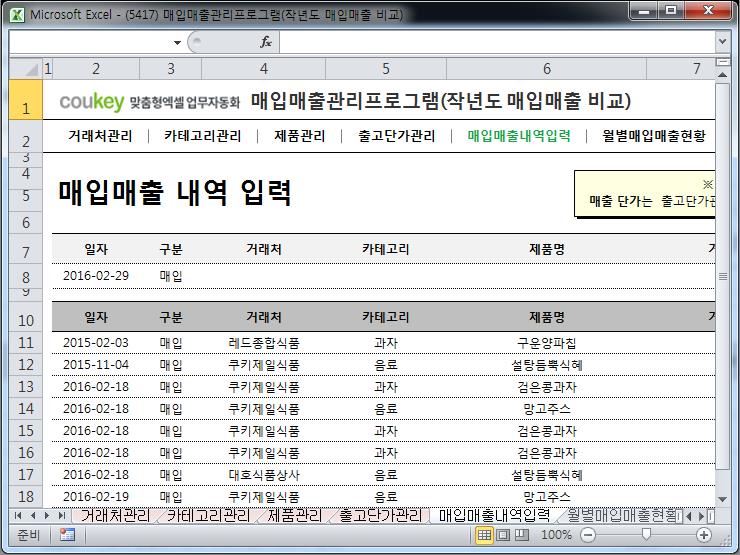The height and width of the screenshot is (555, 740).
Task: Click inside the formula bar input
Action: [x=497, y=42]
